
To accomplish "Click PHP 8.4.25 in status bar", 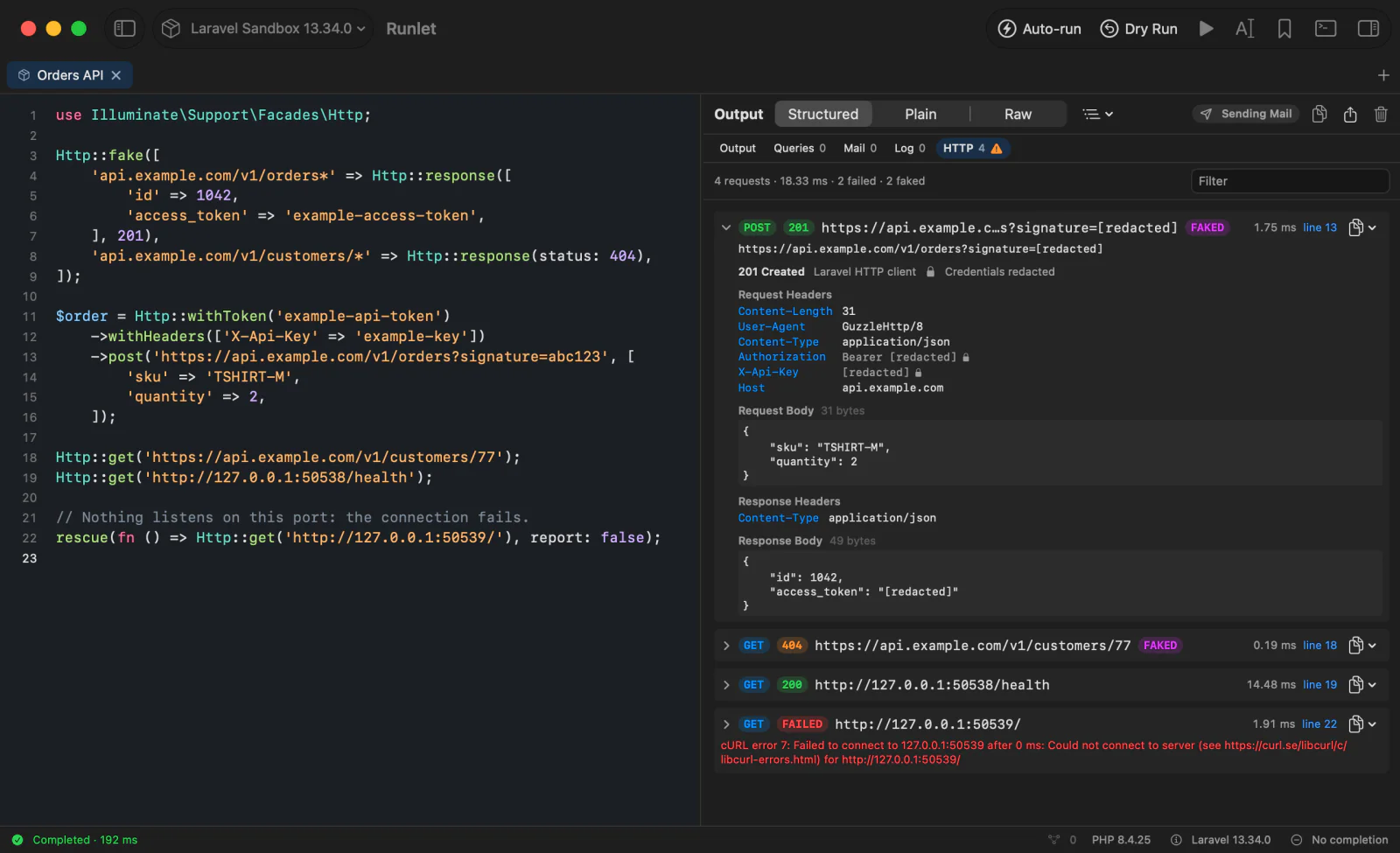I will tap(1121, 840).
